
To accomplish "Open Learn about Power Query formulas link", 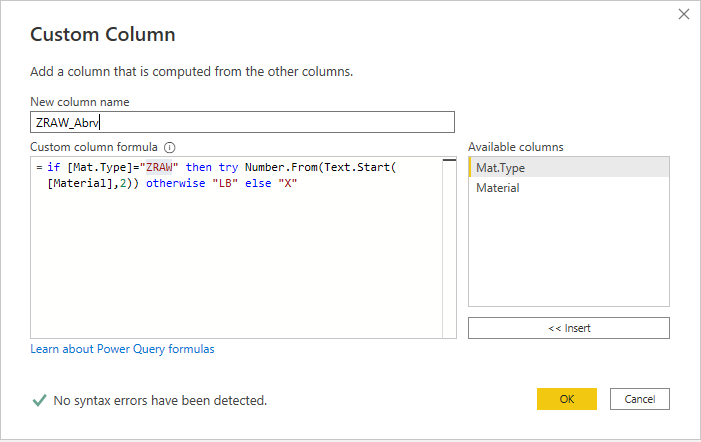I will pos(122,349).
